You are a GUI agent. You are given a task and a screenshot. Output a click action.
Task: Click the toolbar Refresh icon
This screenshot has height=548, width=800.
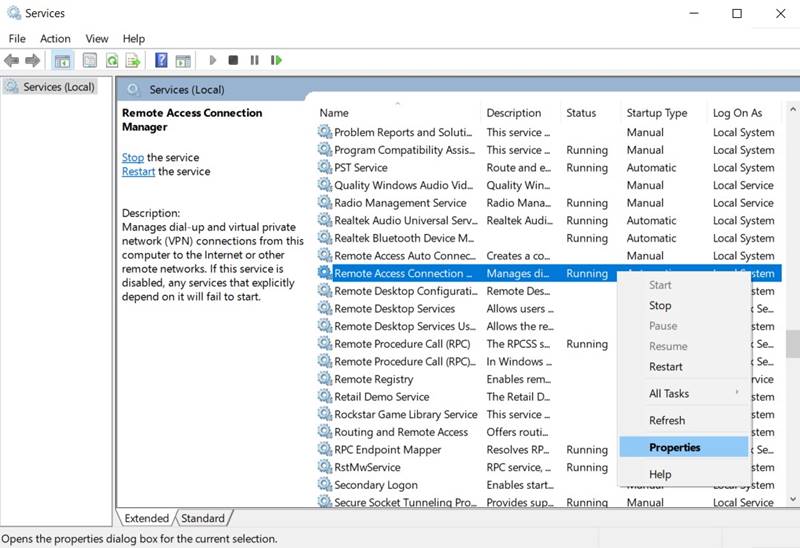click(112, 61)
